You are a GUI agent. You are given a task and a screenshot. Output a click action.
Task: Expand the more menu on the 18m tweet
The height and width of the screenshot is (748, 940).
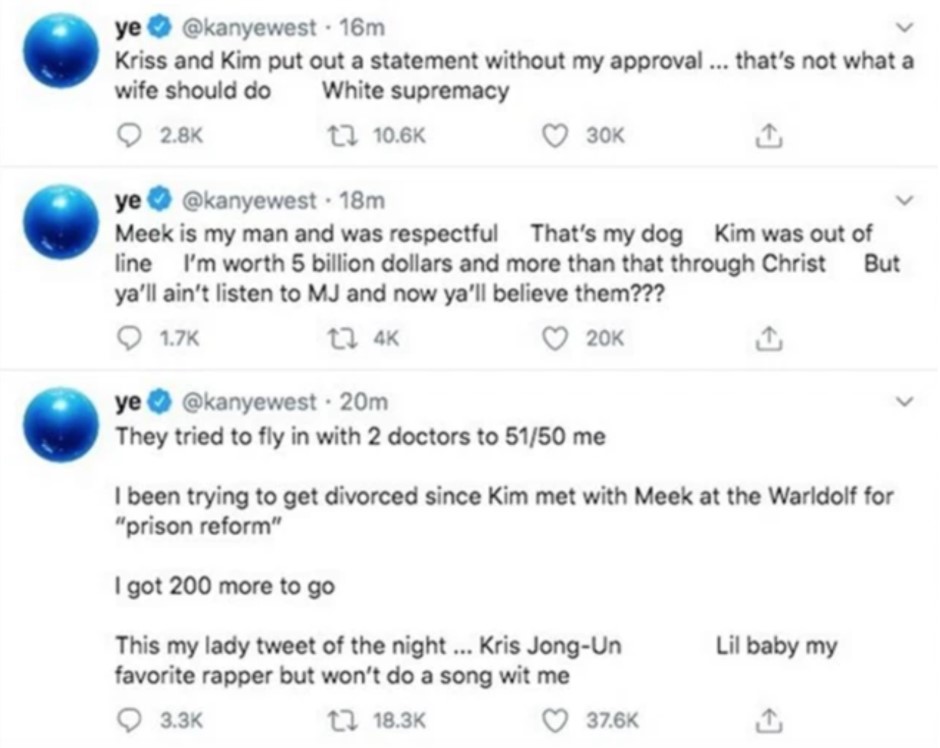pyautogui.click(x=907, y=201)
